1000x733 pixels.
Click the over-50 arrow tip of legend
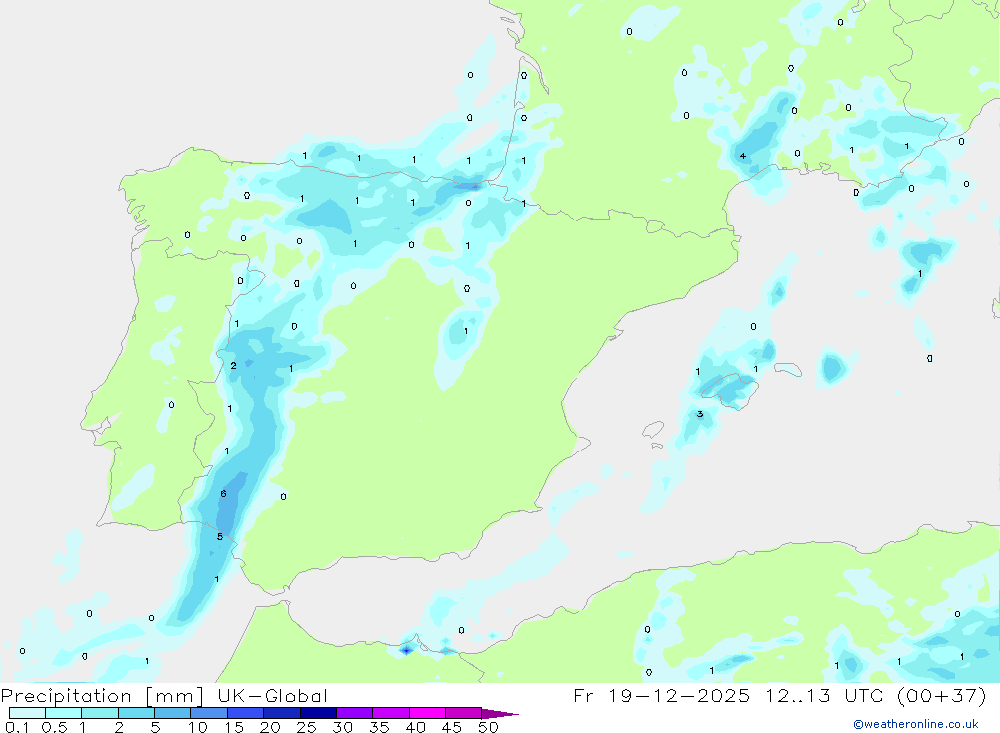click(x=499, y=714)
